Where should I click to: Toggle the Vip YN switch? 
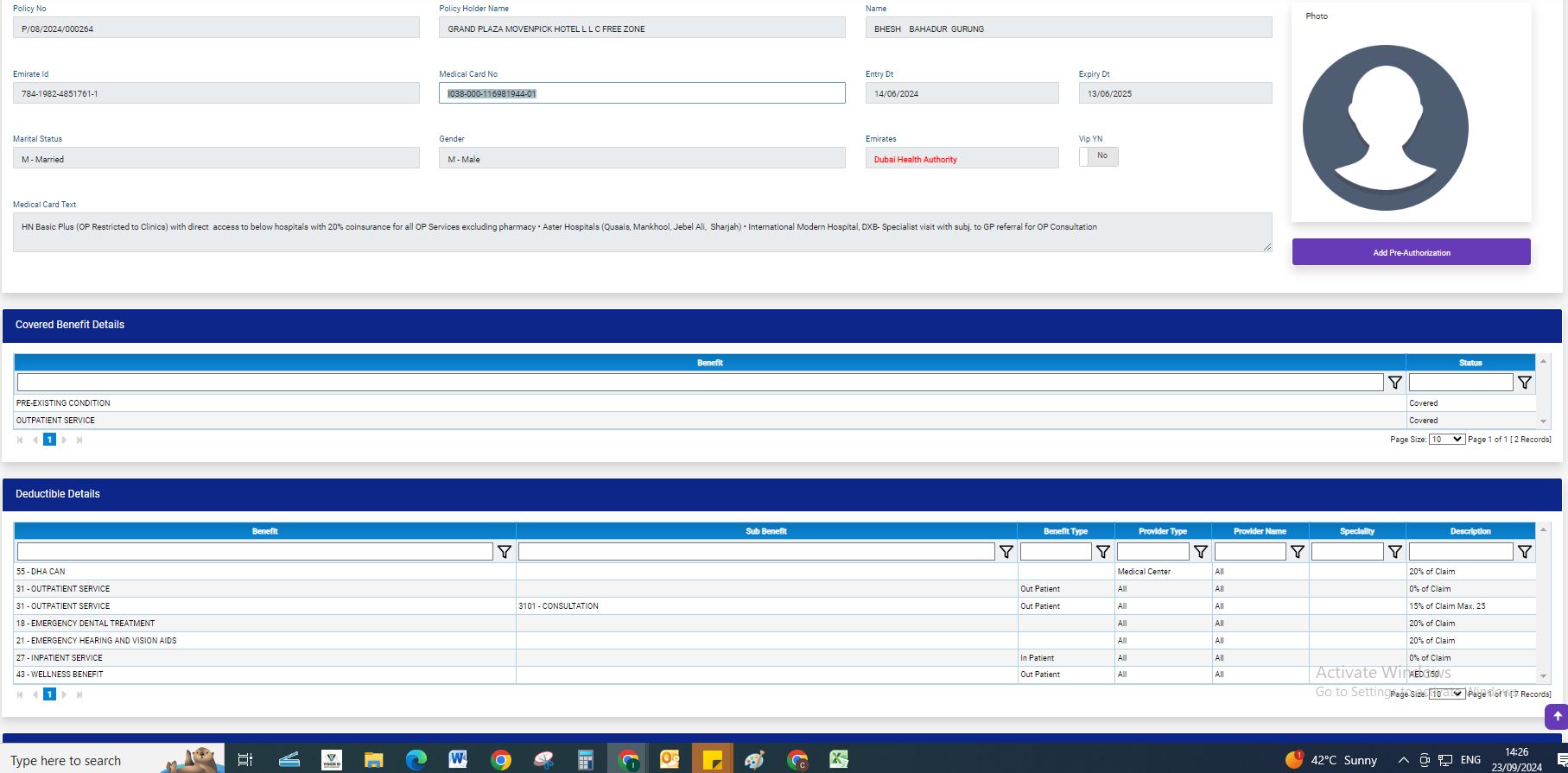1098,156
